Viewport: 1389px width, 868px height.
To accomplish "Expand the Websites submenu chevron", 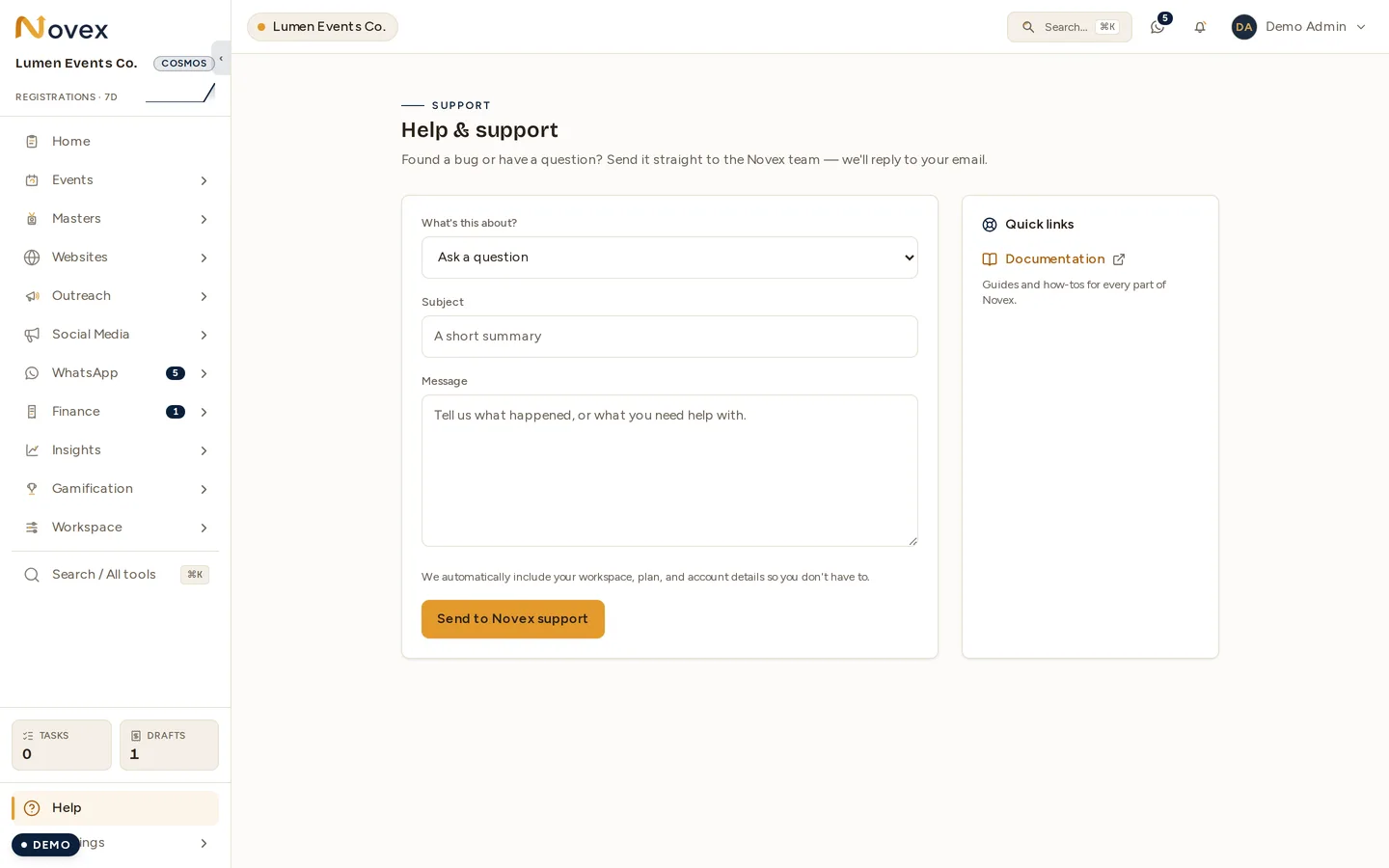I will [204, 258].
